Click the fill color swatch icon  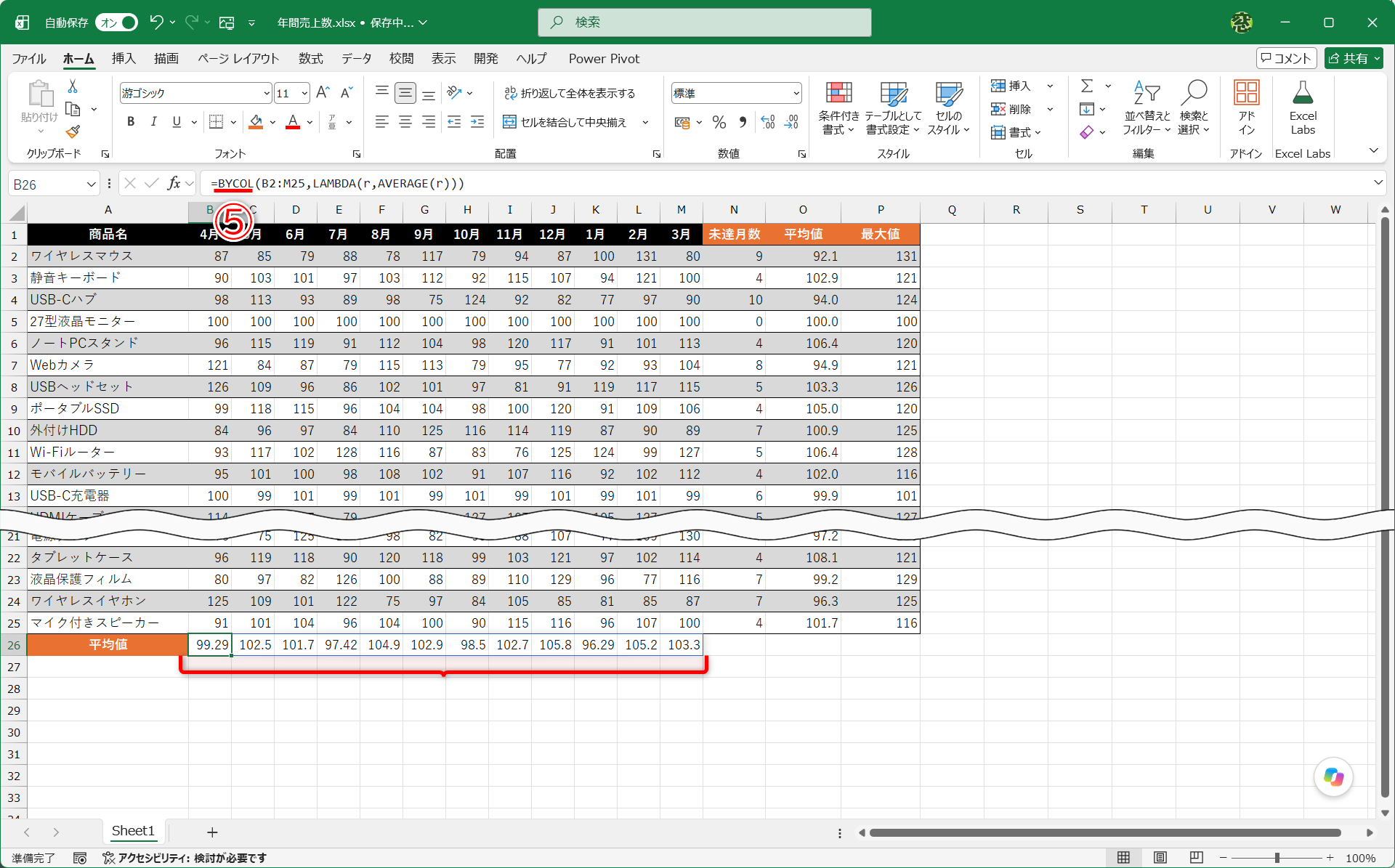tap(256, 122)
